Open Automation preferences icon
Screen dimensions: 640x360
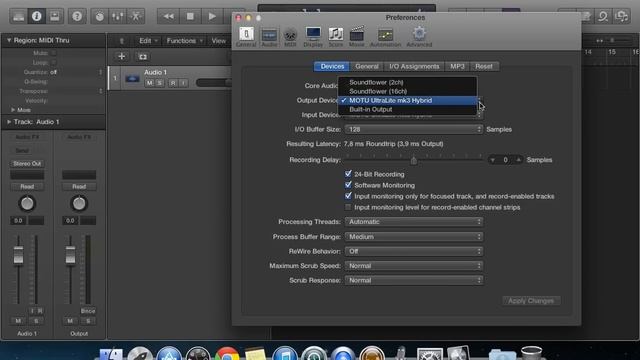(385, 37)
